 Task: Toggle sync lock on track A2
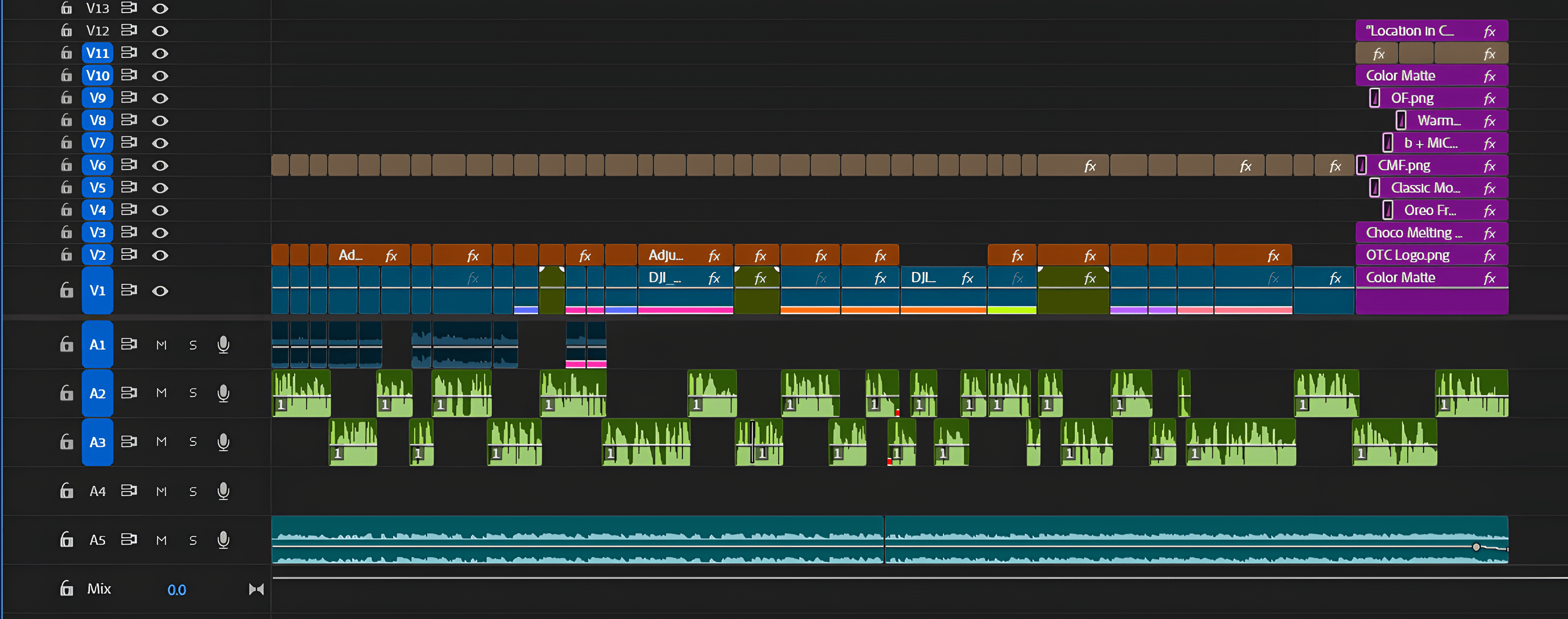point(129,393)
